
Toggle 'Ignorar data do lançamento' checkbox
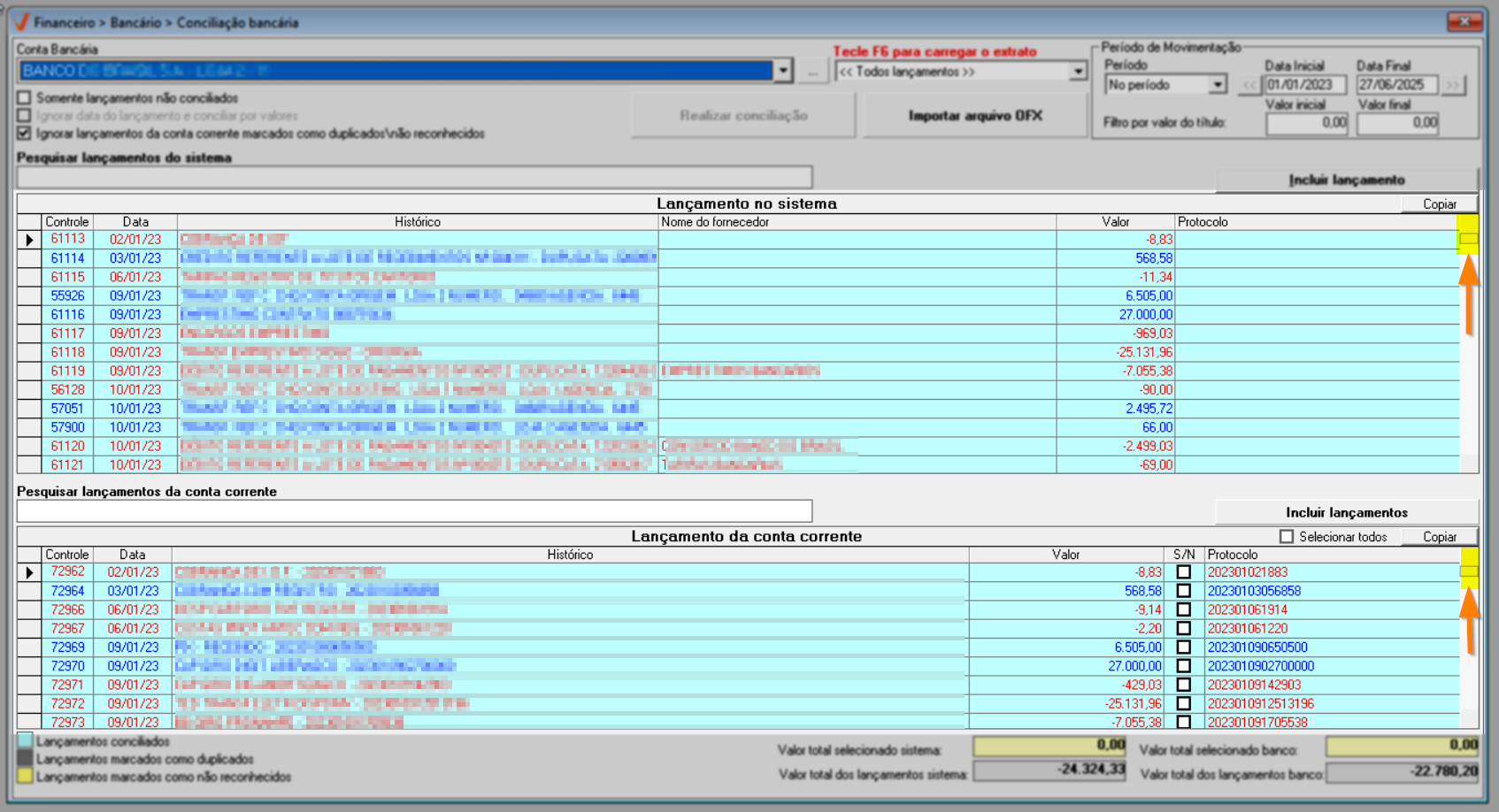pos(24,116)
